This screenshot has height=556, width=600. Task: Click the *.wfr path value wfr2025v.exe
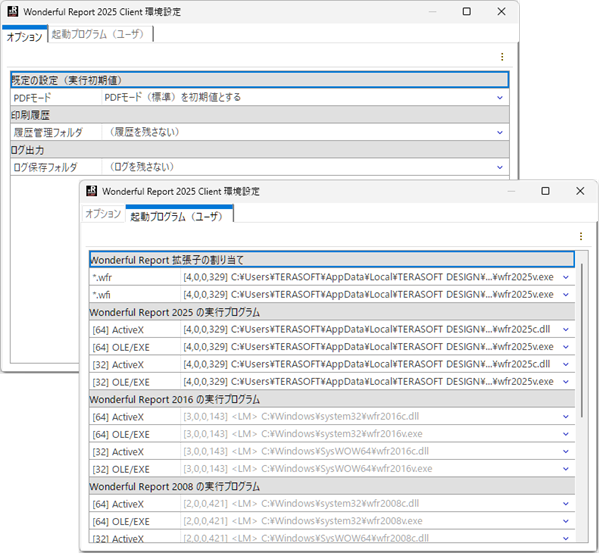point(368,277)
